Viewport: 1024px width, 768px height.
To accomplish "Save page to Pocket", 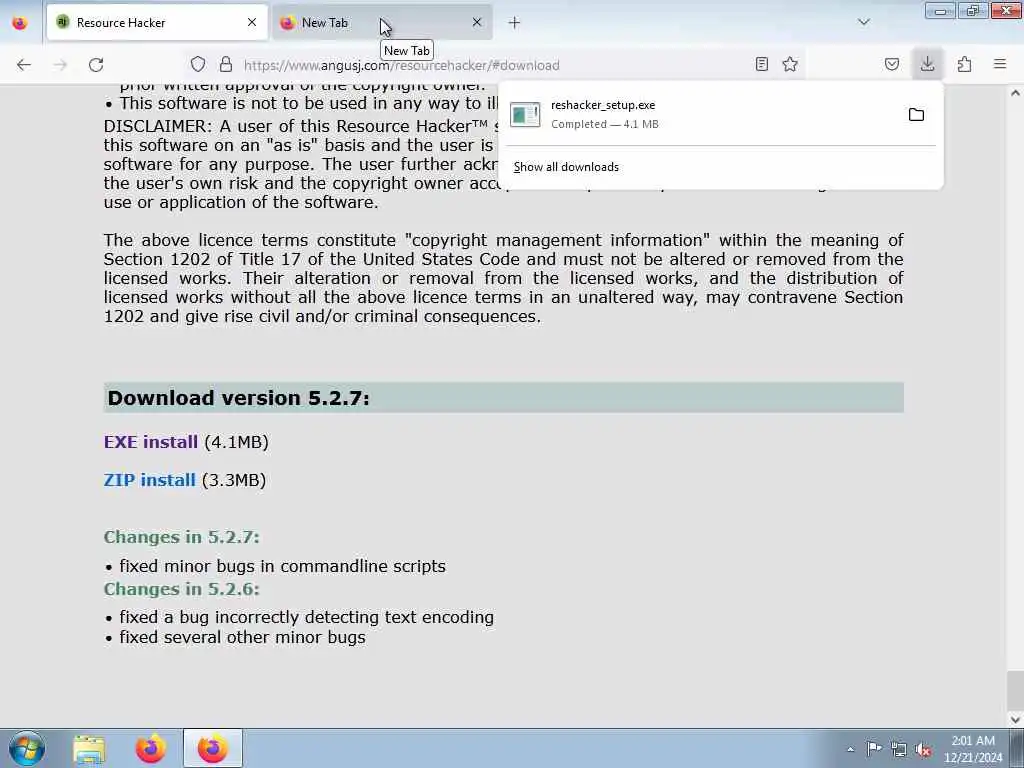I will (x=892, y=64).
